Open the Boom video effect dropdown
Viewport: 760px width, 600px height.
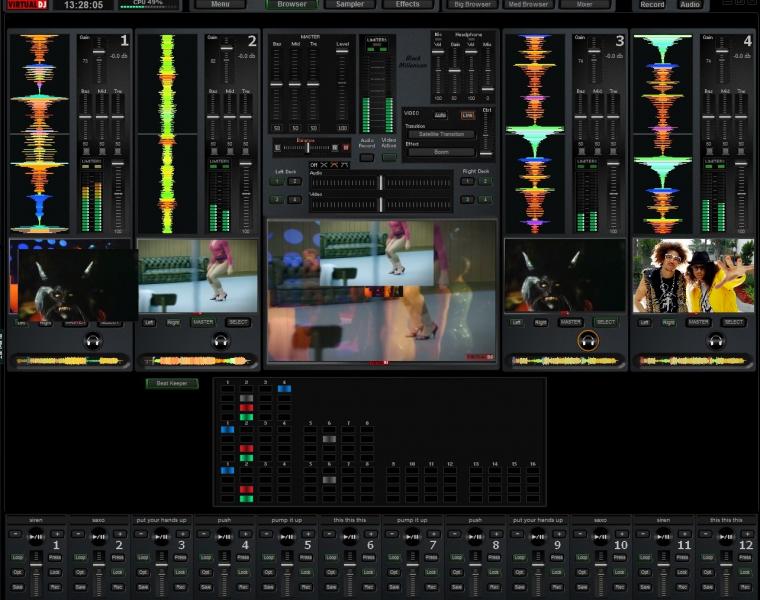coord(440,152)
